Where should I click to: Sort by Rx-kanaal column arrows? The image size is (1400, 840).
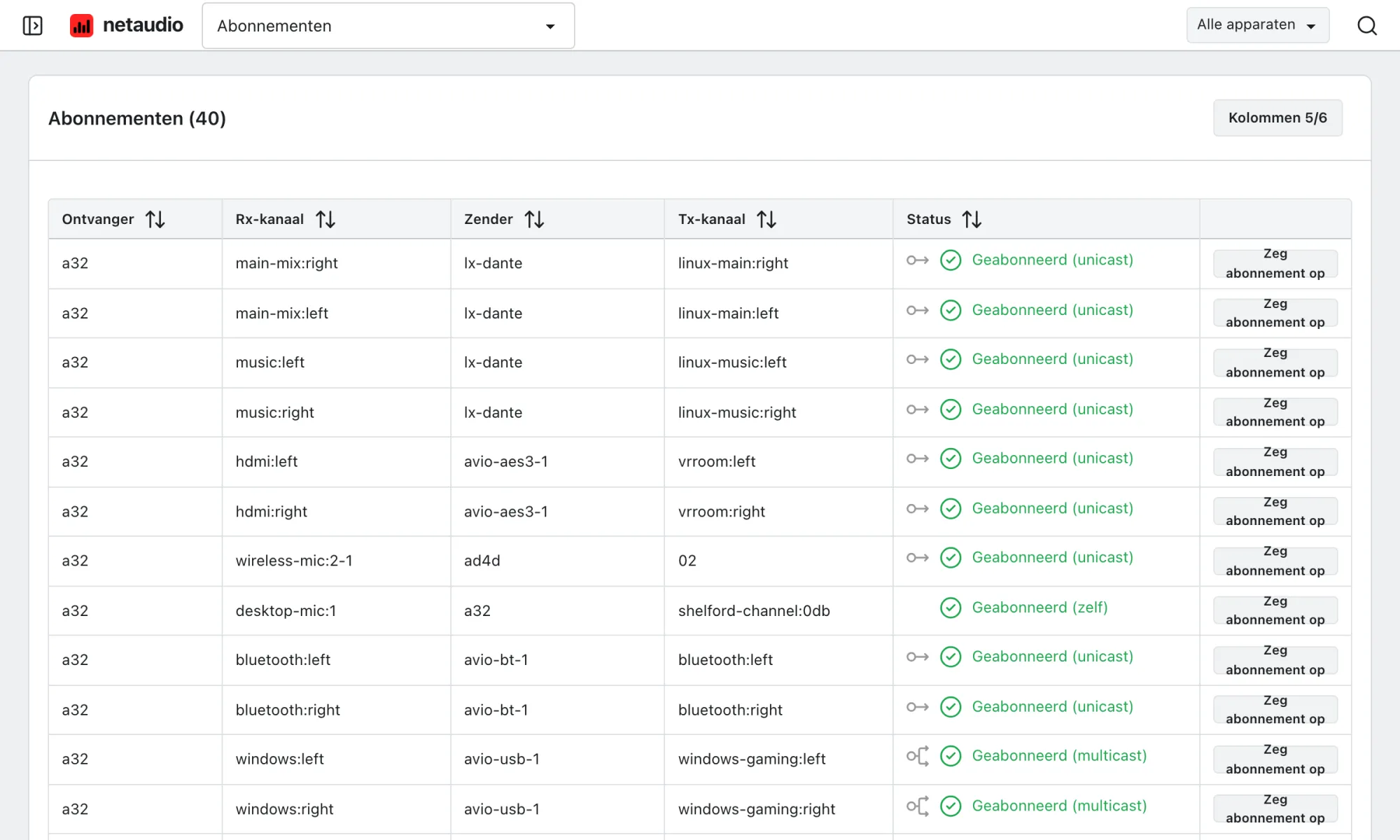[x=325, y=220]
